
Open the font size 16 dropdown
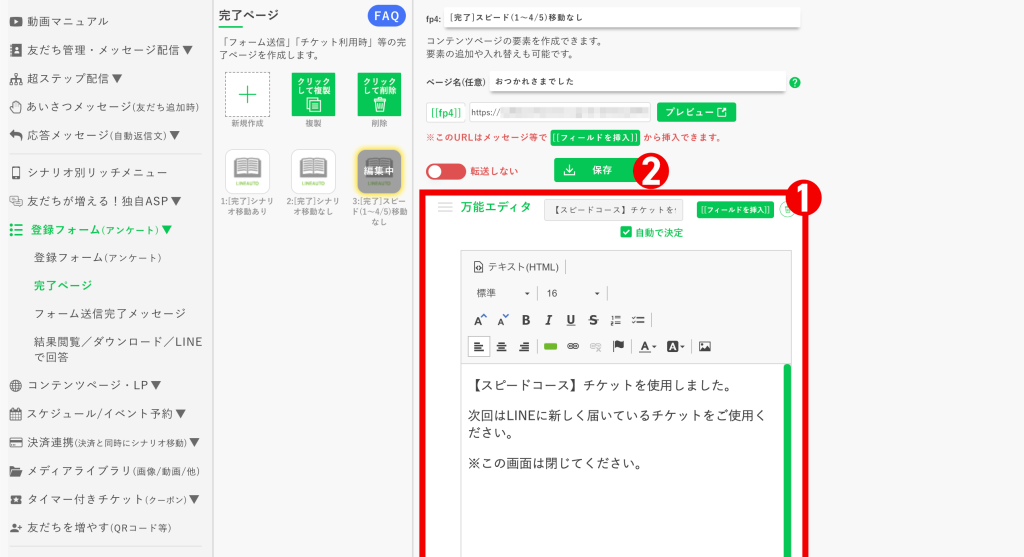pyautogui.click(x=573, y=293)
